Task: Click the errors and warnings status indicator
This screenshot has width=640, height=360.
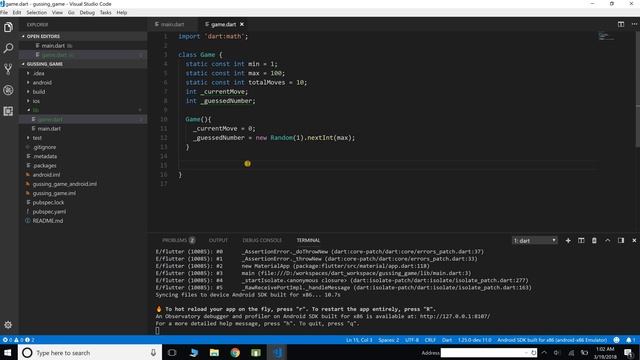Action: click(18, 340)
